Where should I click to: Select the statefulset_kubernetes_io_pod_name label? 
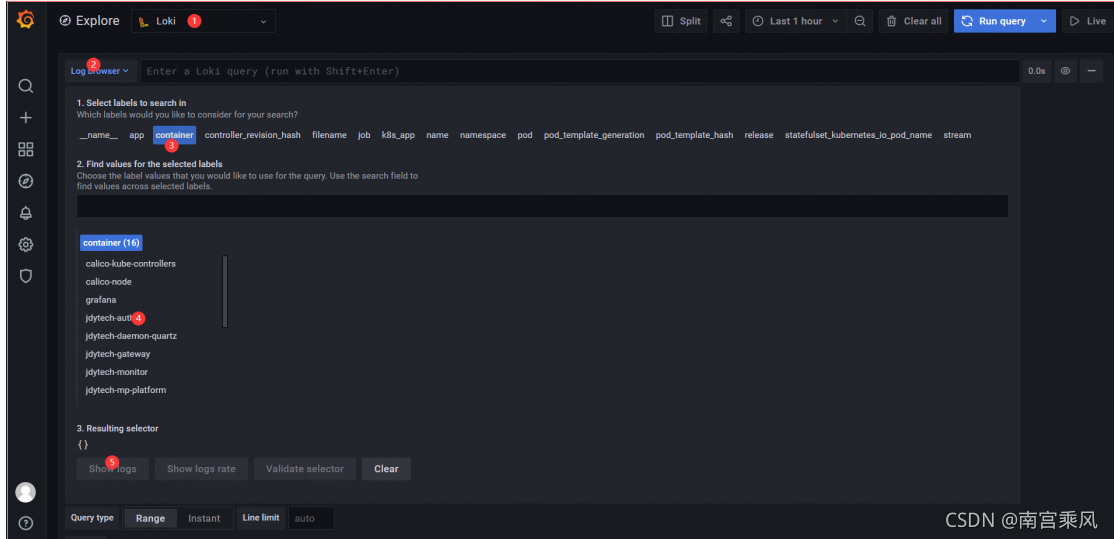(858, 135)
